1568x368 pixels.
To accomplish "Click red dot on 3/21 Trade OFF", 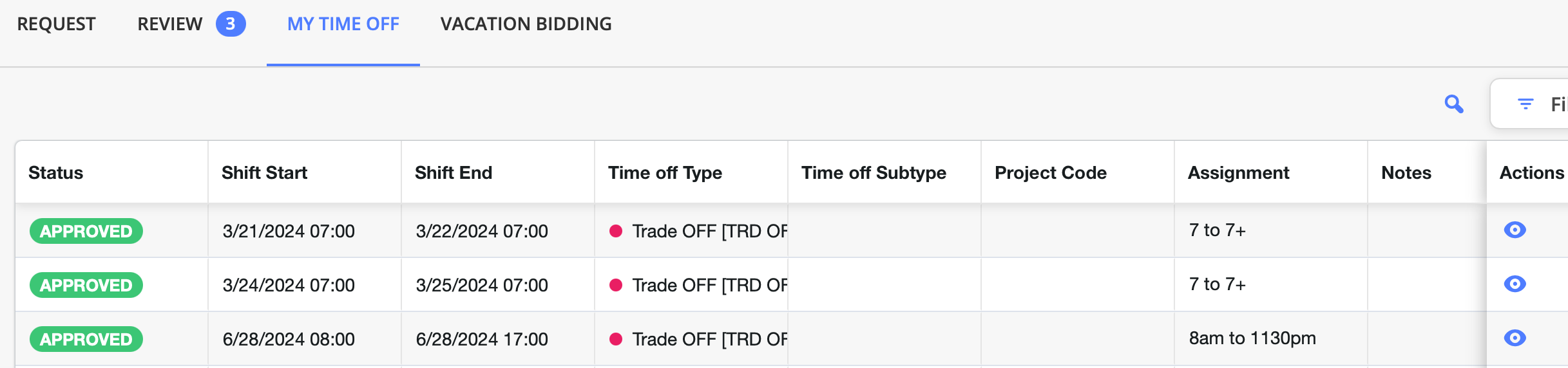I will [x=616, y=231].
